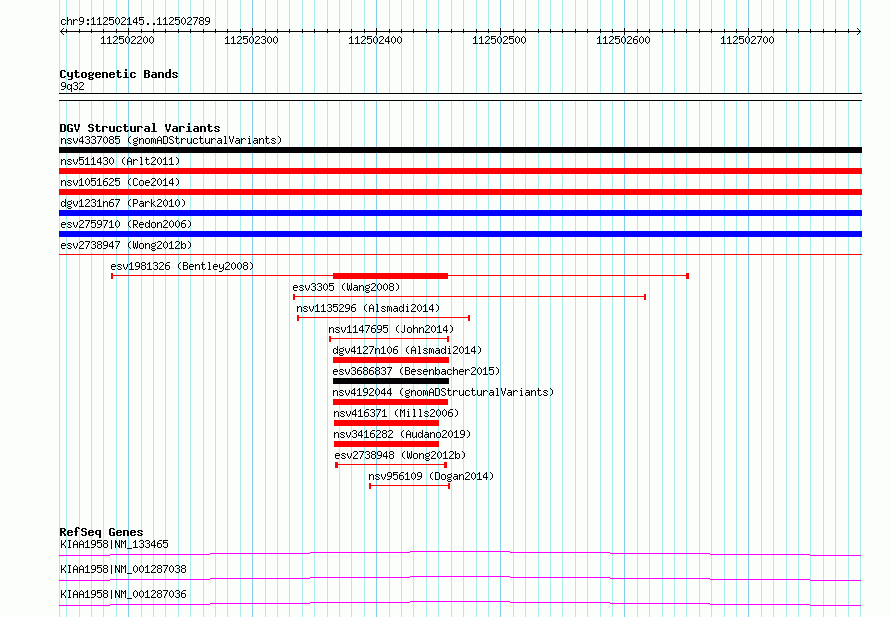This screenshot has width=890, height=617.
Task: Click the thin red line of esv2738948
Action: point(391,465)
